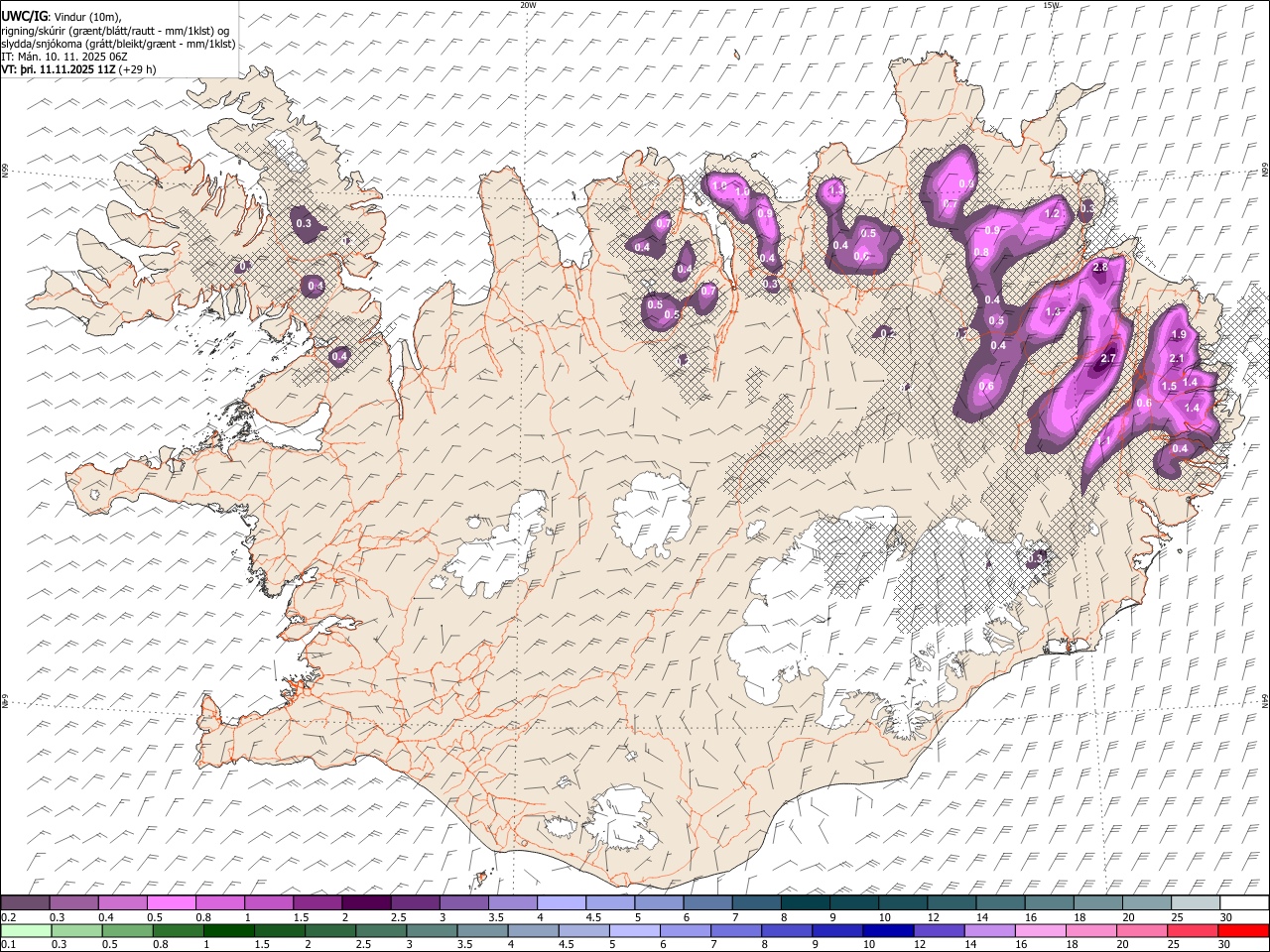Click the 1.9 precipitation value on the map

pos(1179,335)
